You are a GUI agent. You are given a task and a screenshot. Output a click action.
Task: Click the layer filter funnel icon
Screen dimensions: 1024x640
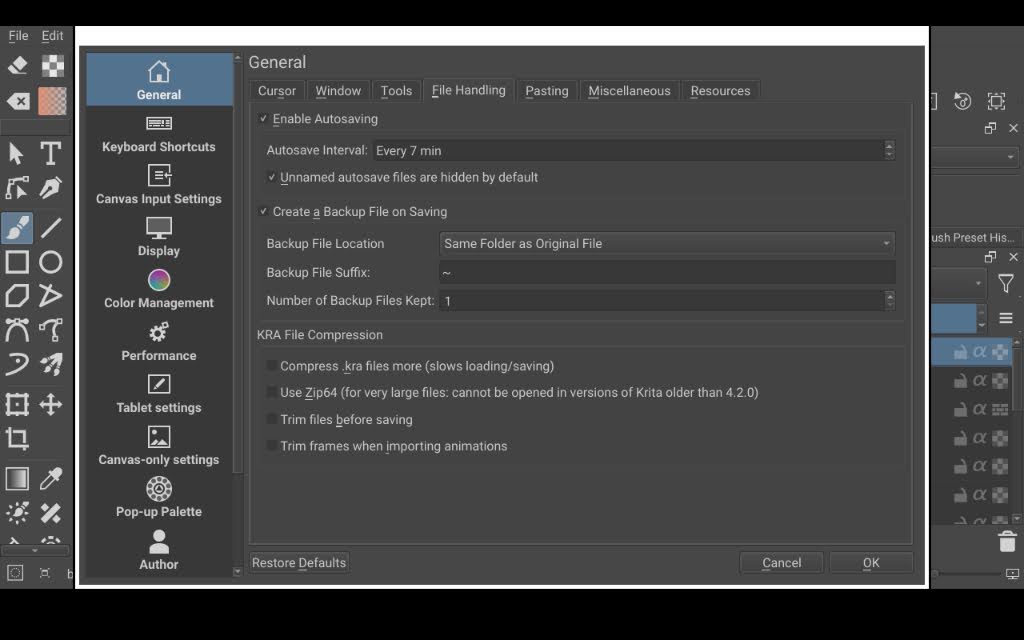(1006, 283)
